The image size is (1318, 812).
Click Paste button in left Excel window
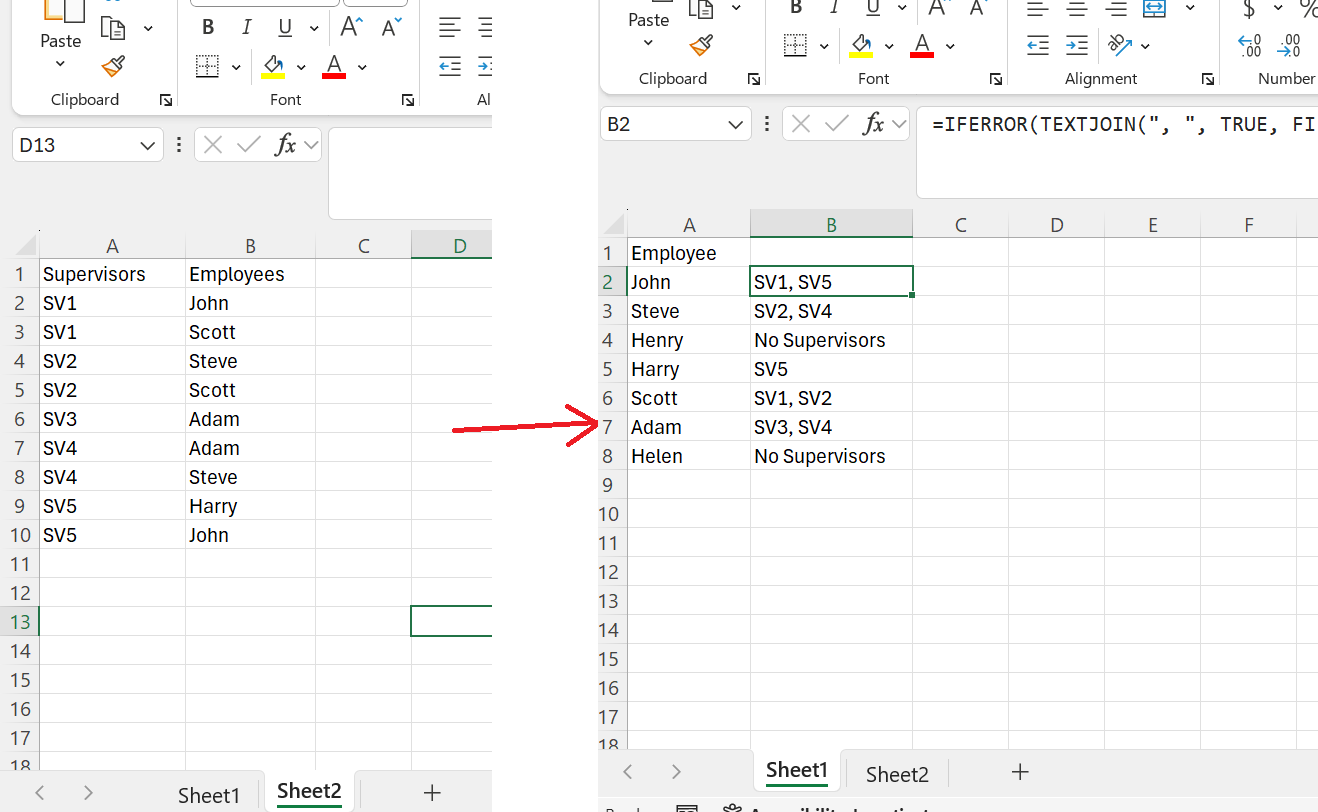[x=60, y=24]
